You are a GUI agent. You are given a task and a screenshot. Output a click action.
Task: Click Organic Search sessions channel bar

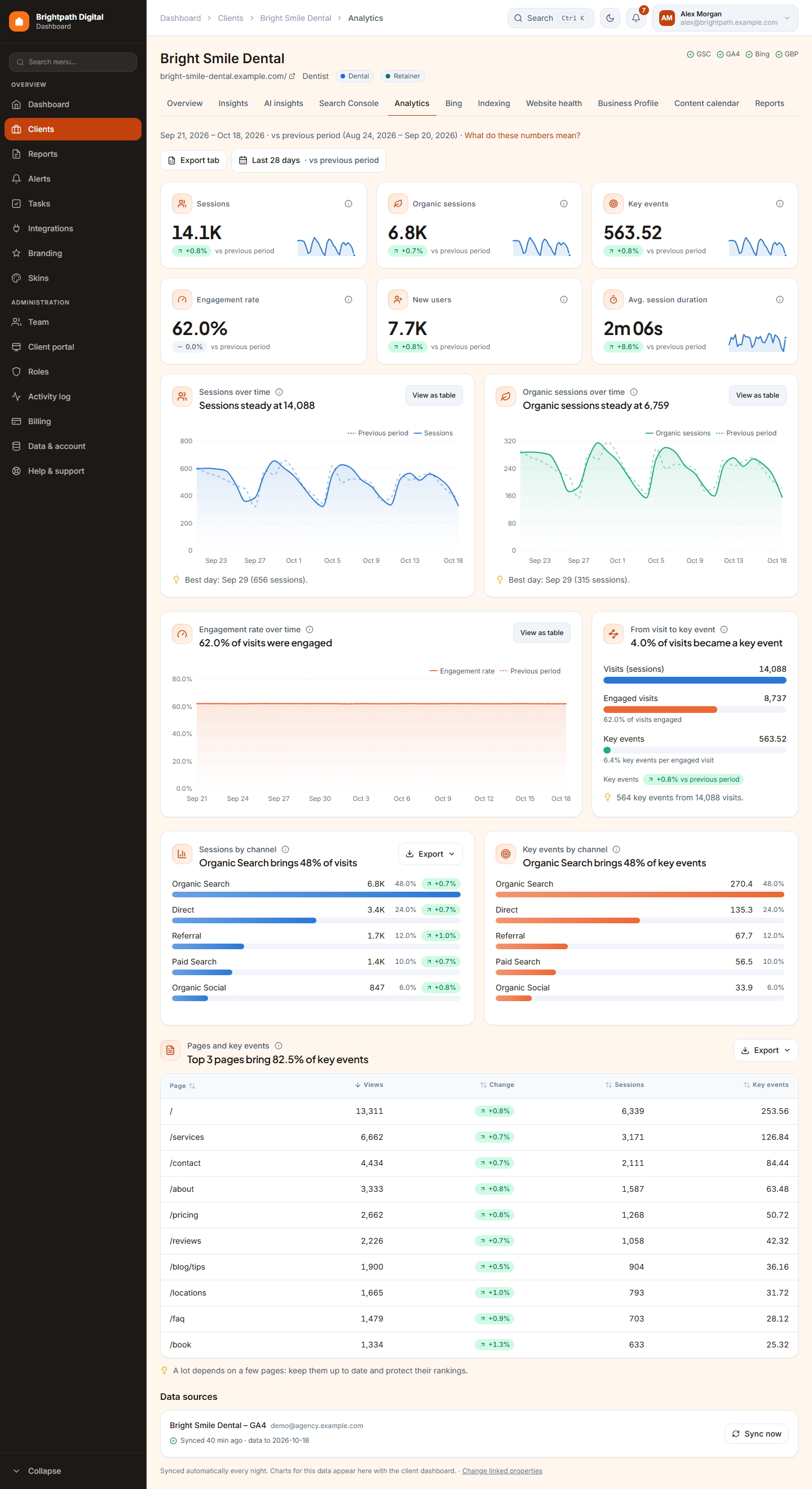click(316, 895)
